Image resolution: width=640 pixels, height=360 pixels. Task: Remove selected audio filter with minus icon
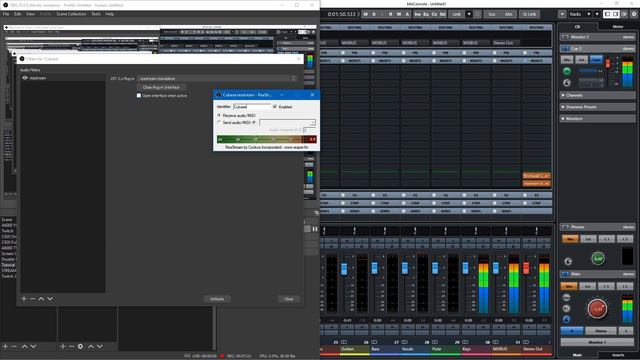(x=33, y=299)
